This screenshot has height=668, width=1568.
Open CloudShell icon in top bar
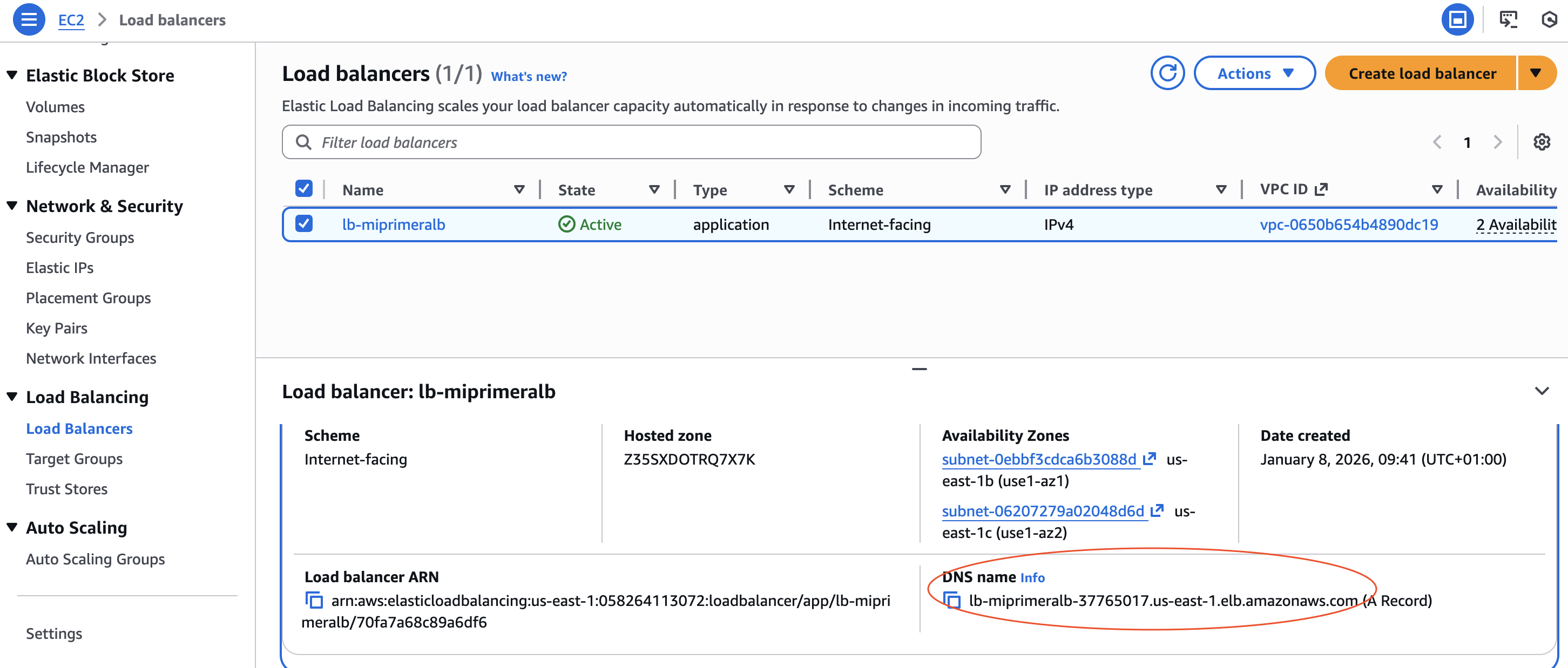[1508, 19]
